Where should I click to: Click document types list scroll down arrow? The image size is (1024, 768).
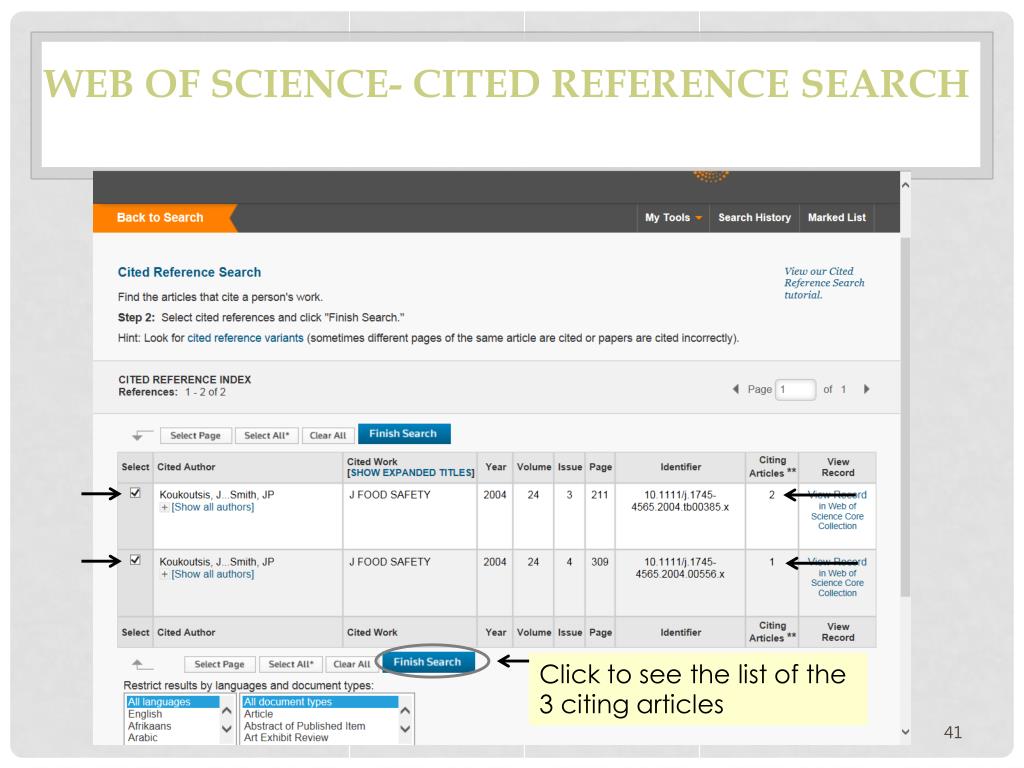(406, 729)
